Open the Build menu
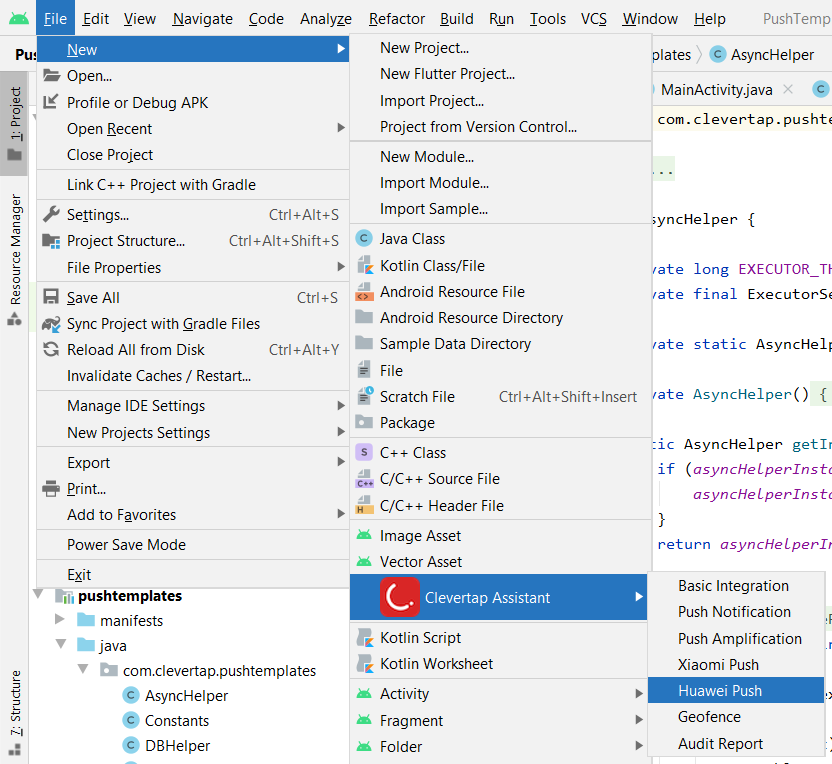The height and width of the screenshot is (764, 832). pyautogui.click(x=456, y=19)
